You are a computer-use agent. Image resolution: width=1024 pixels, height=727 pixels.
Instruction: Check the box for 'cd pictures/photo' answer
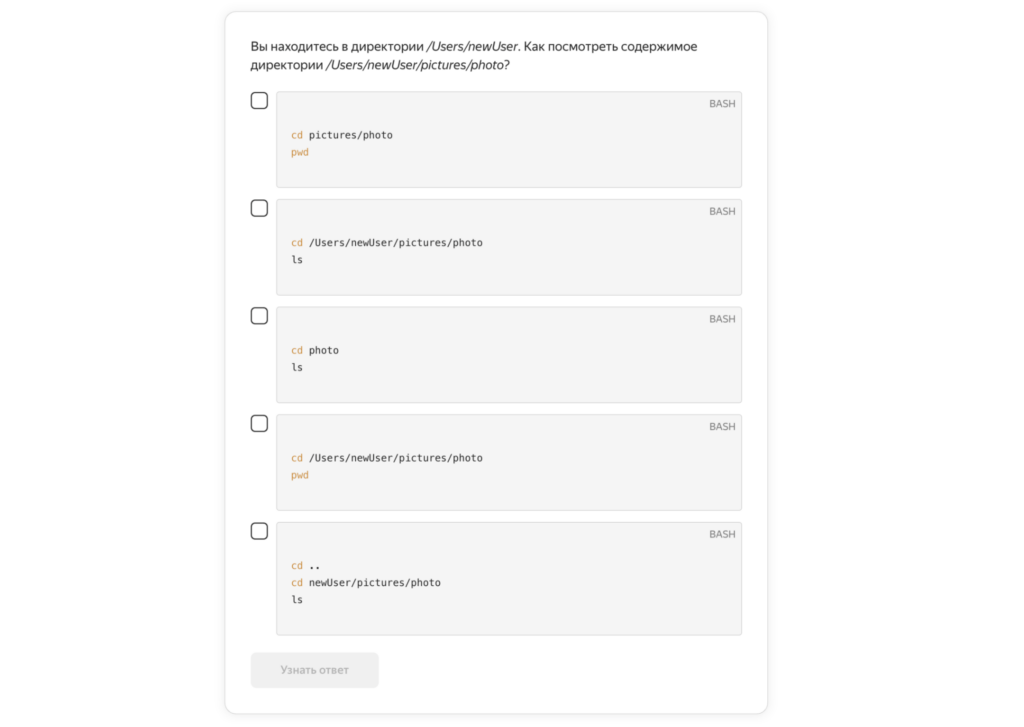point(259,100)
